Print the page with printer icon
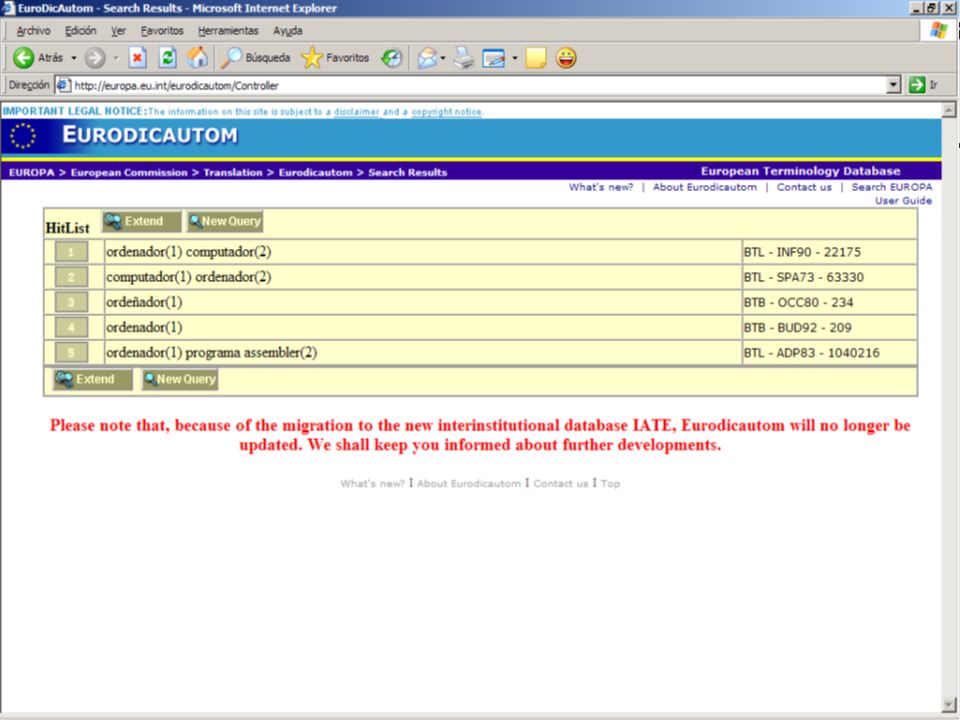This screenshot has width=960, height=720. 463,58
